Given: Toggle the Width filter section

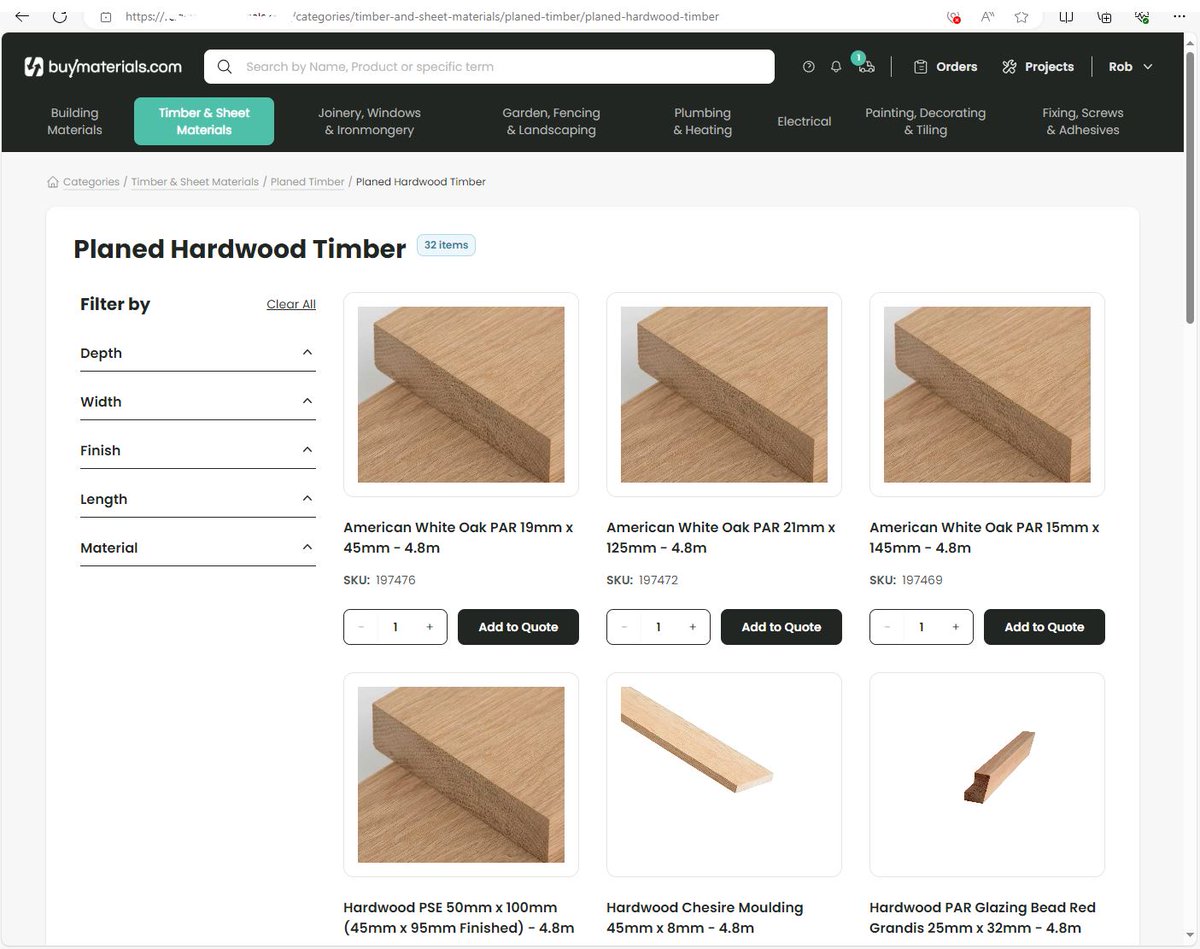Looking at the screenshot, I should coord(198,402).
